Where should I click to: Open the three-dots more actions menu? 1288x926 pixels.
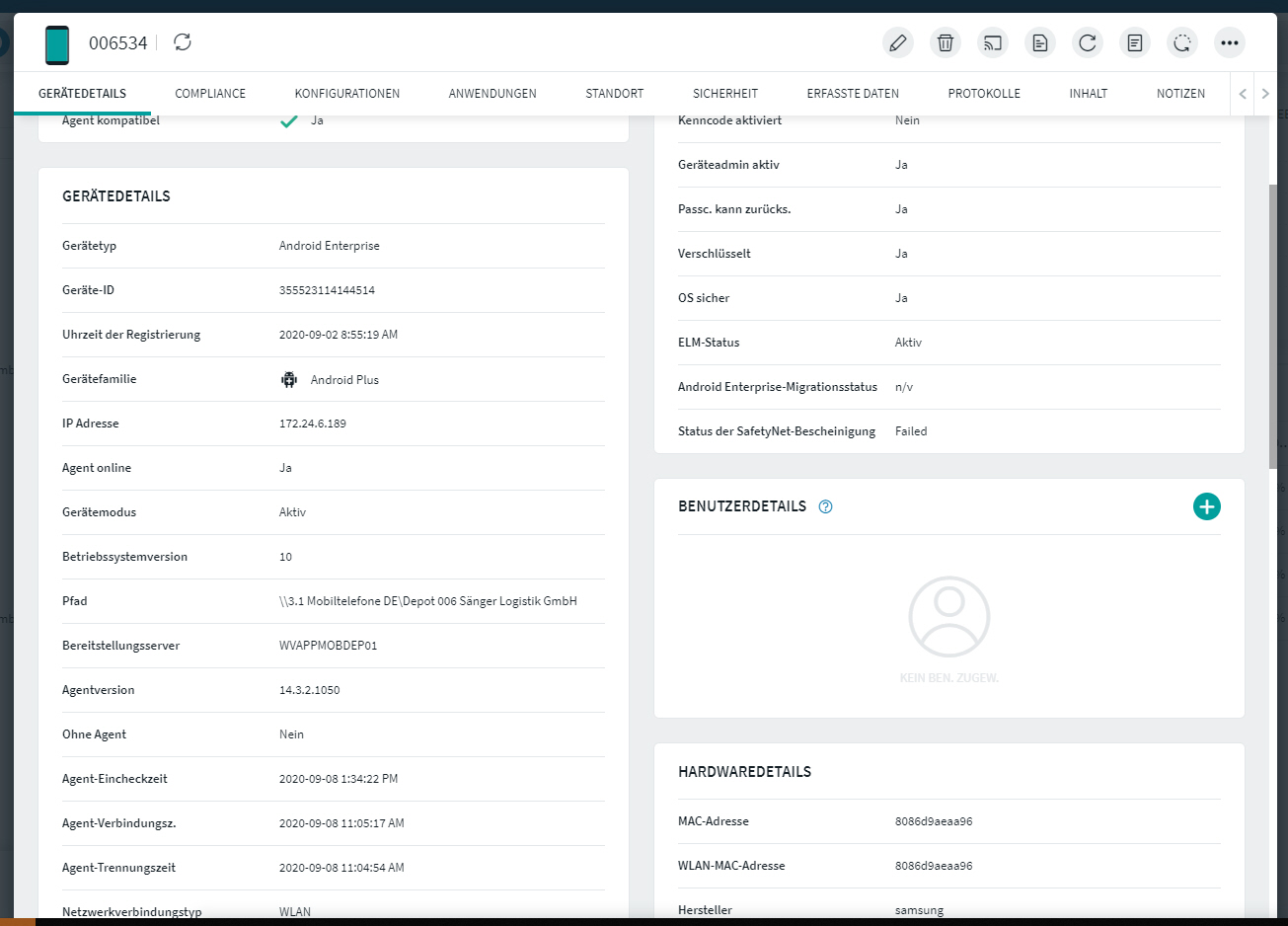[x=1229, y=42]
